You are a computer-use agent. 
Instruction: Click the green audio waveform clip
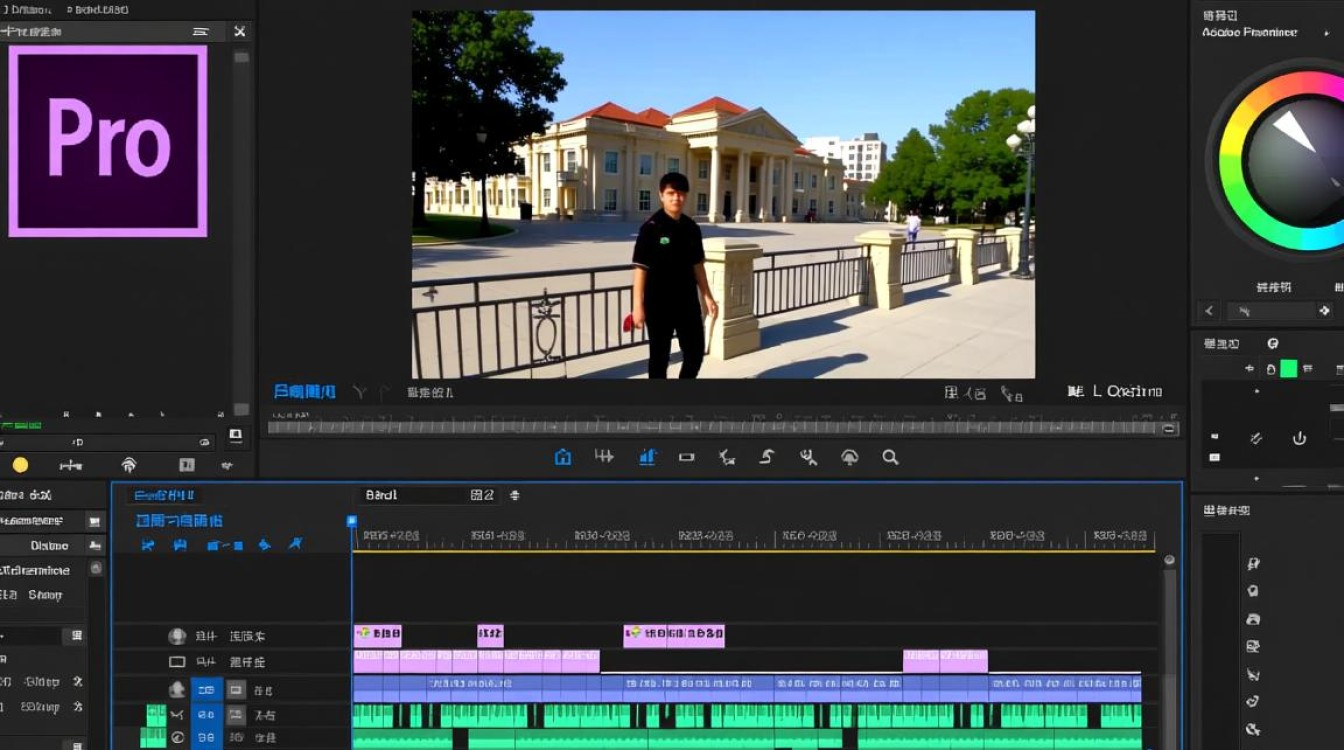[x=747, y=716]
